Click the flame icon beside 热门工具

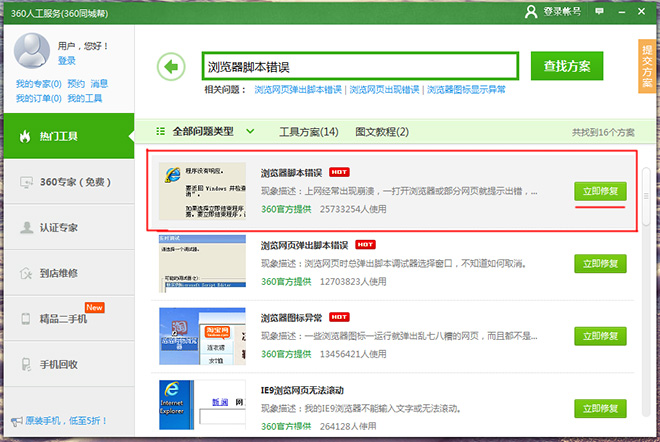[x=25, y=136]
